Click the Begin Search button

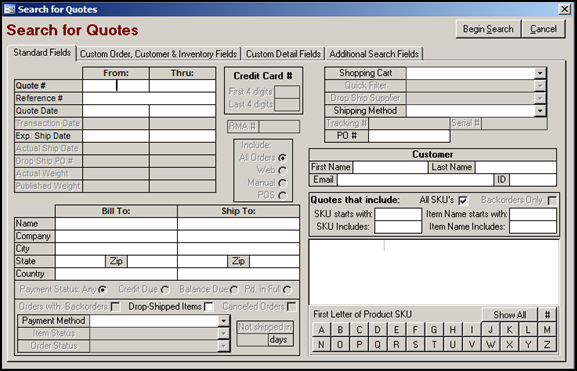(x=488, y=29)
